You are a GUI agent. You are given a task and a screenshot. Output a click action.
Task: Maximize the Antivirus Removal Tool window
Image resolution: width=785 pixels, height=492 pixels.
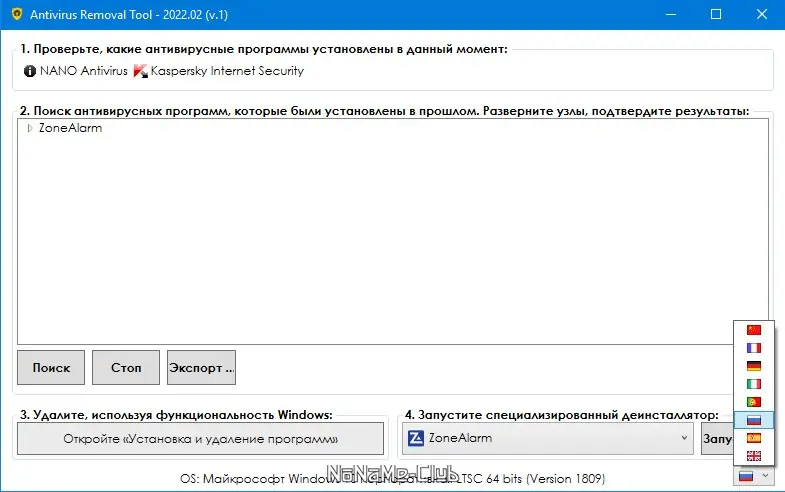point(716,15)
